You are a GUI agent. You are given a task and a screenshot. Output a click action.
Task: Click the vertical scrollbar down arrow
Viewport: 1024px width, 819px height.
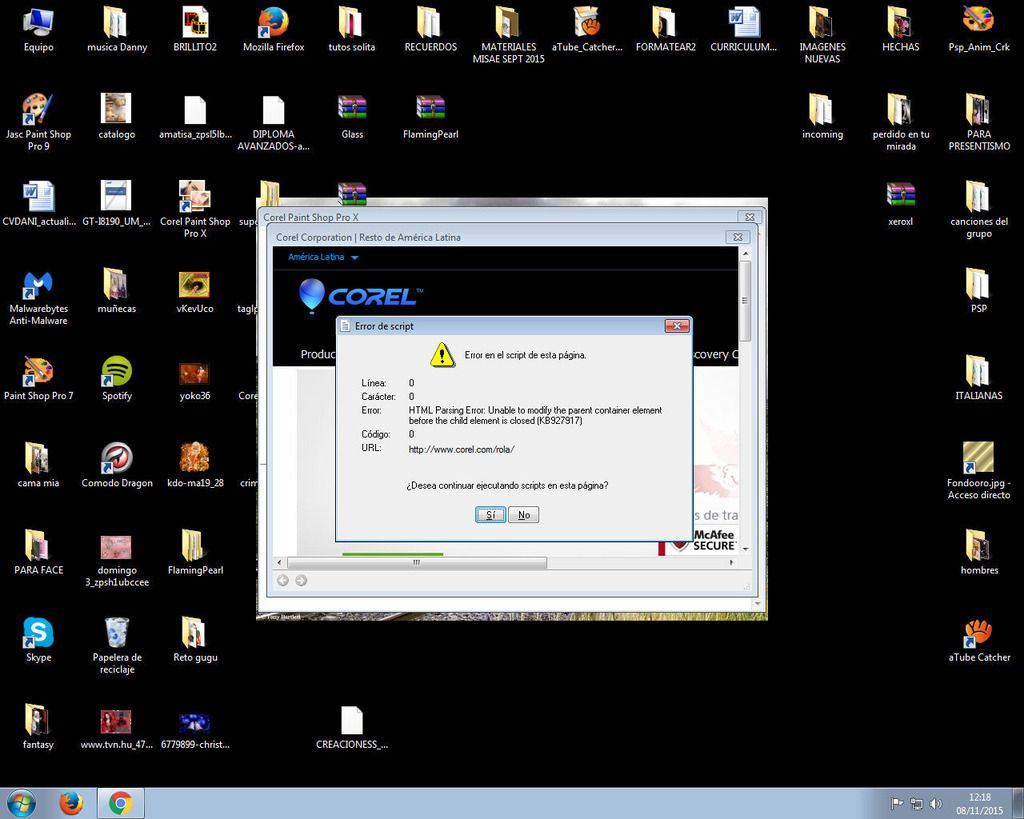pyautogui.click(x=744, y=546)
